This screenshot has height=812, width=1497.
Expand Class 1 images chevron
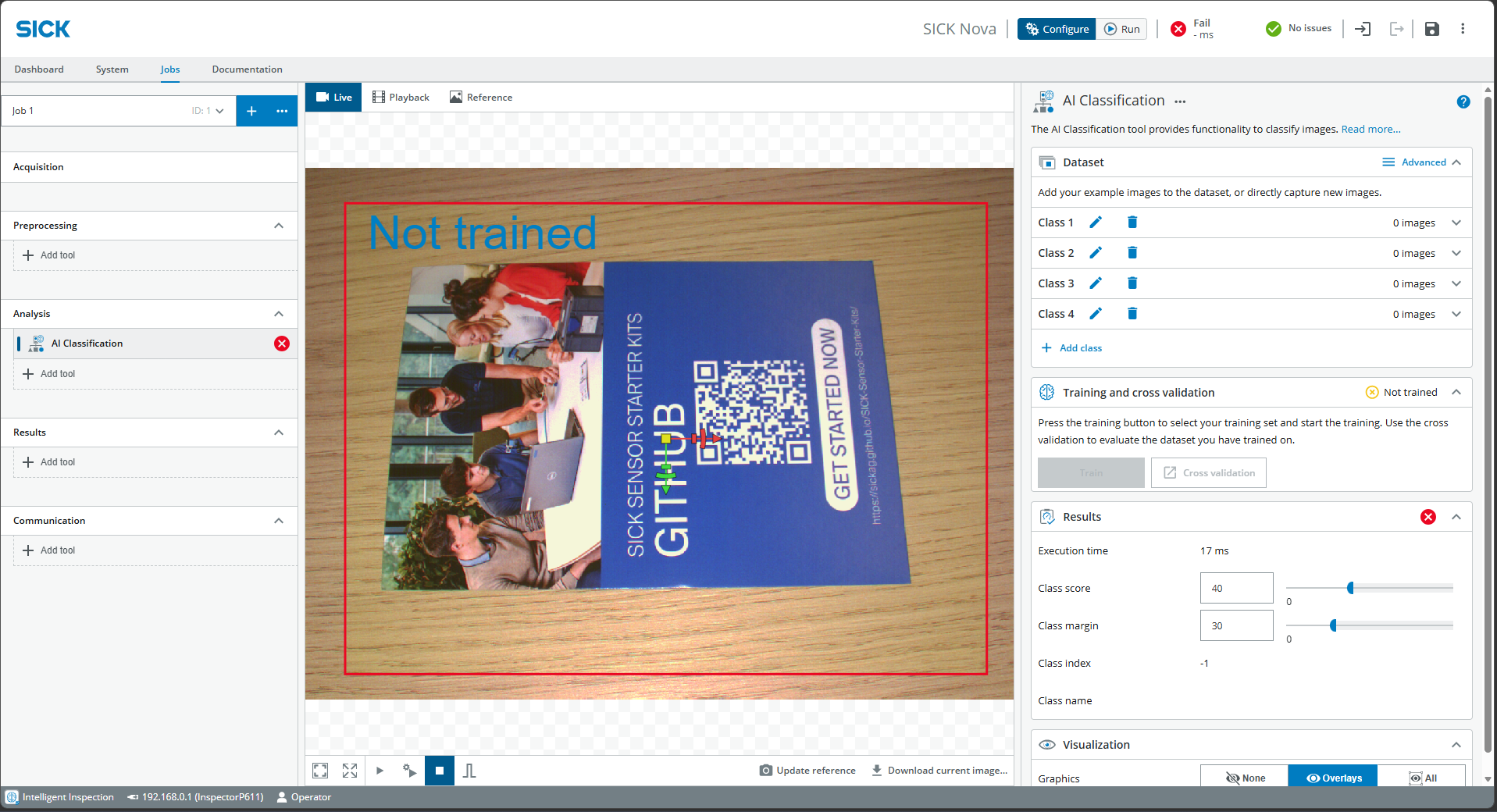[1456, 223]
